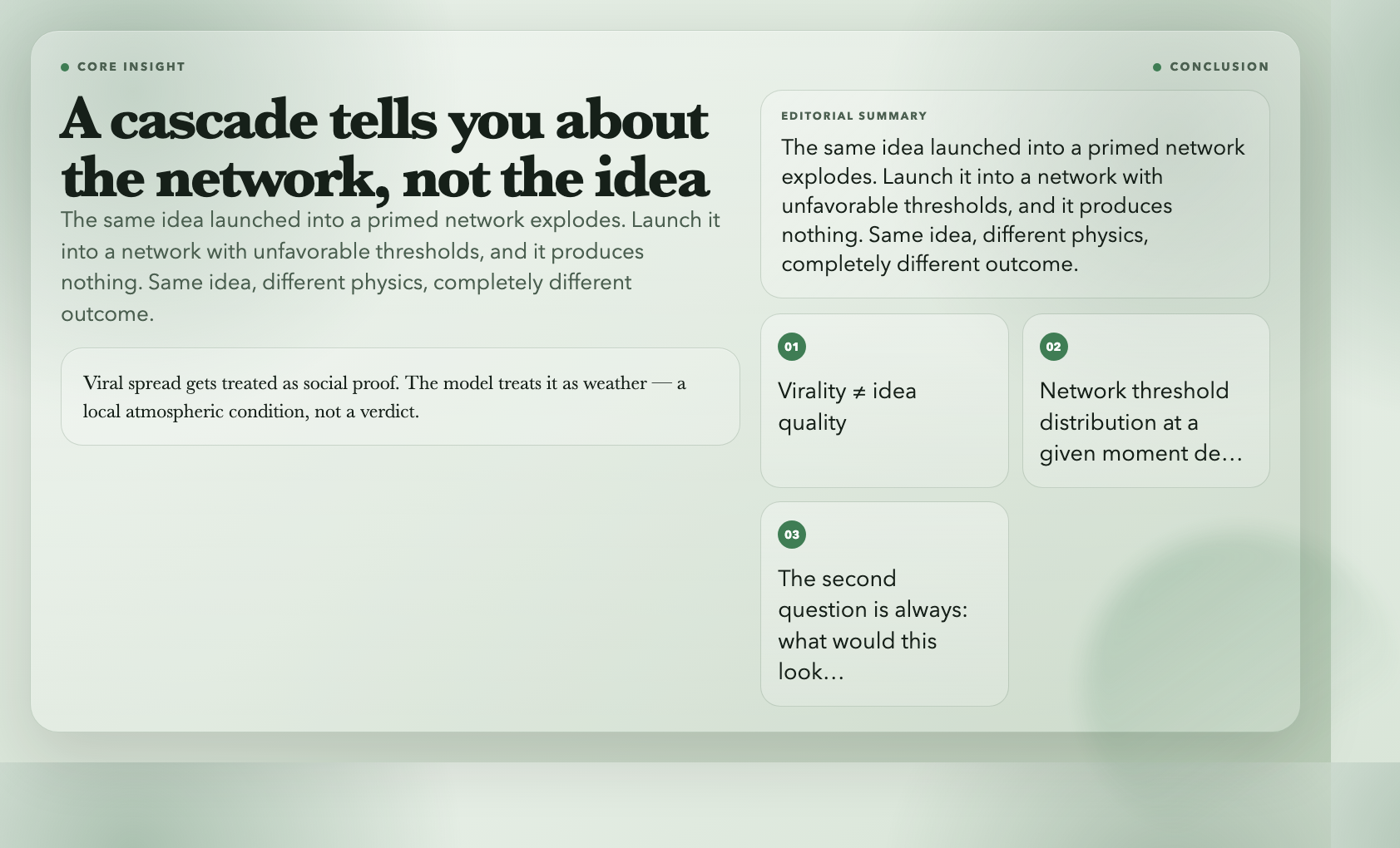Open the 'Network threshold distribution' card
Screen dimensions: 1400x848
(1145, 401)
